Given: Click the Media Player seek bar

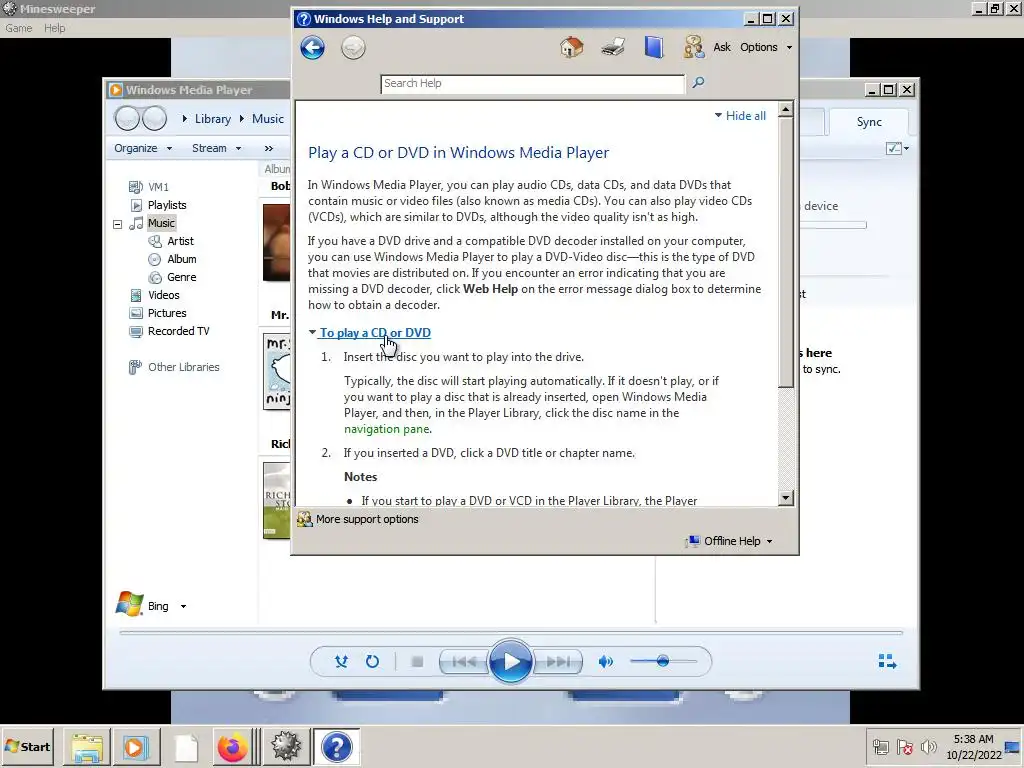Looking at the screenshot, I should [x=511, y=633].
